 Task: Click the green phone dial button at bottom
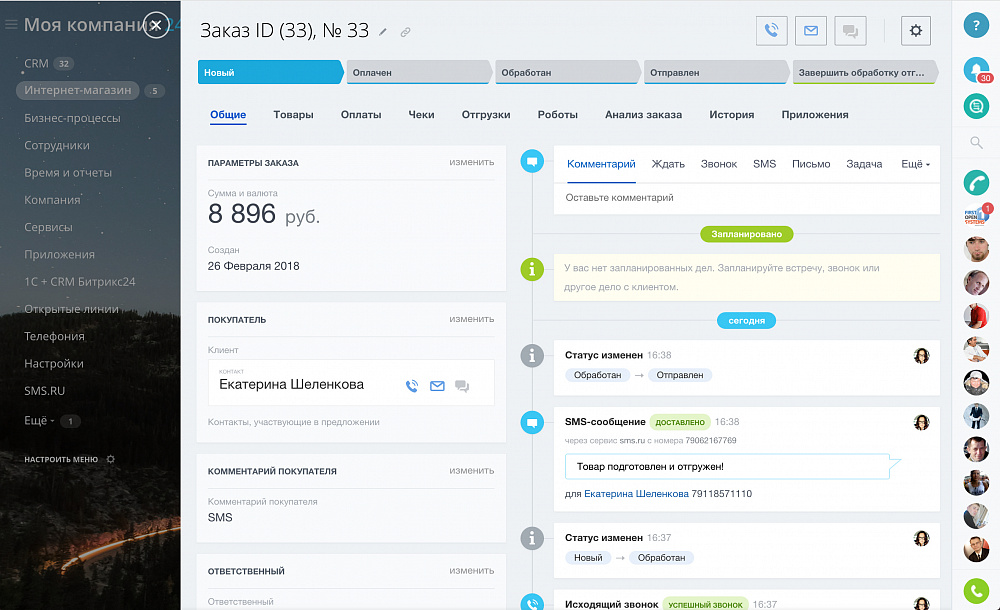[976, 591]
